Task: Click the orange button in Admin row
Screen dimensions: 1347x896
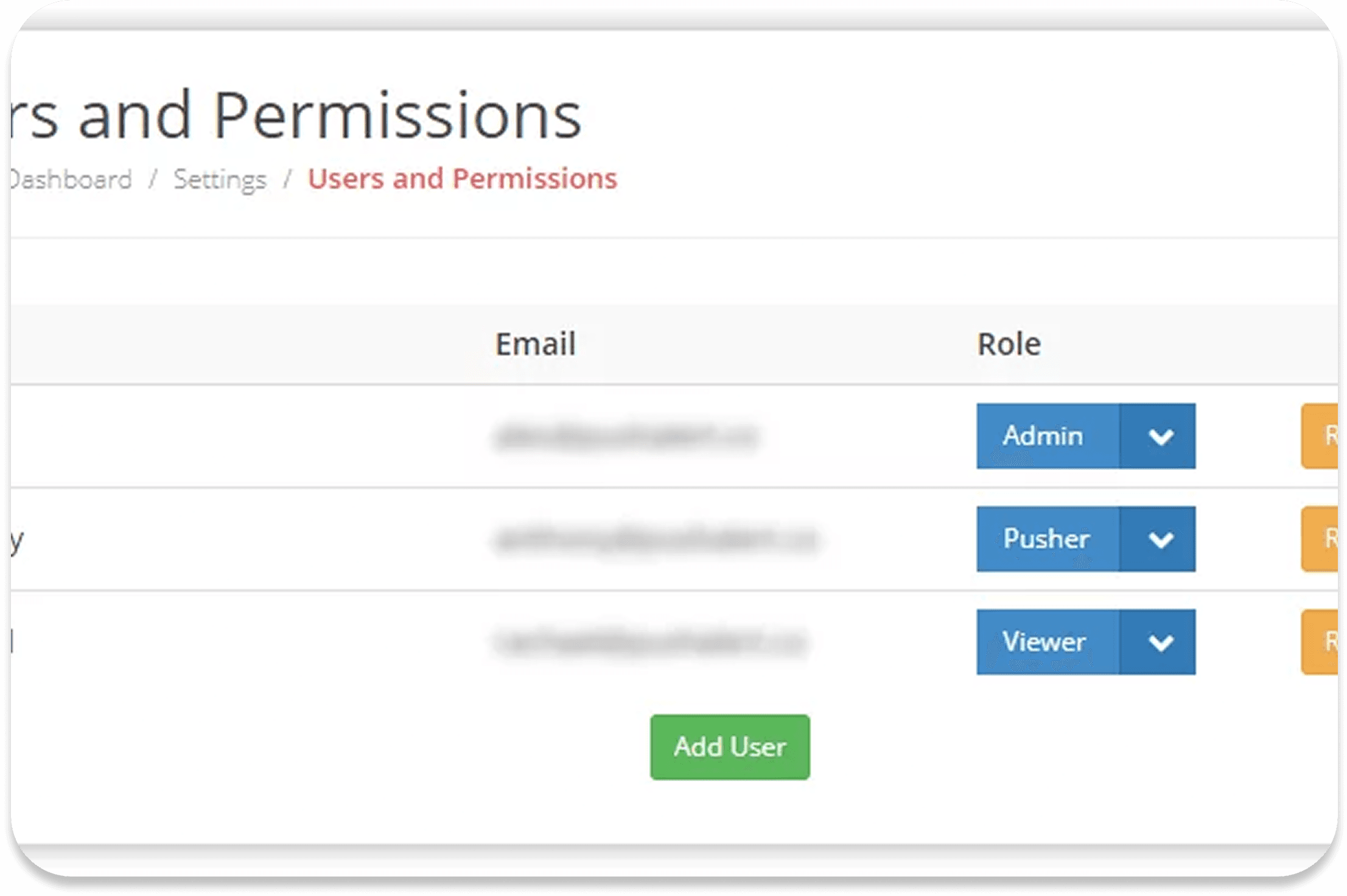Action: 1320,436
